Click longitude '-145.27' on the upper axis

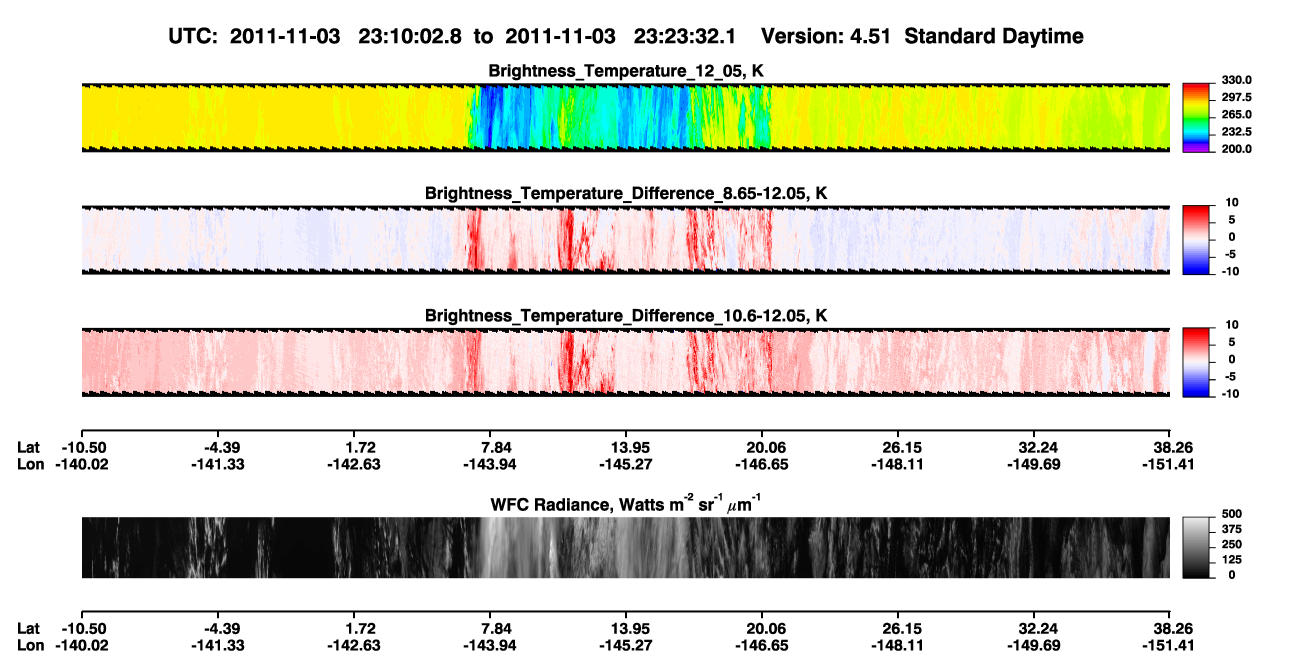pyautogui.click(x=624, y=464)
